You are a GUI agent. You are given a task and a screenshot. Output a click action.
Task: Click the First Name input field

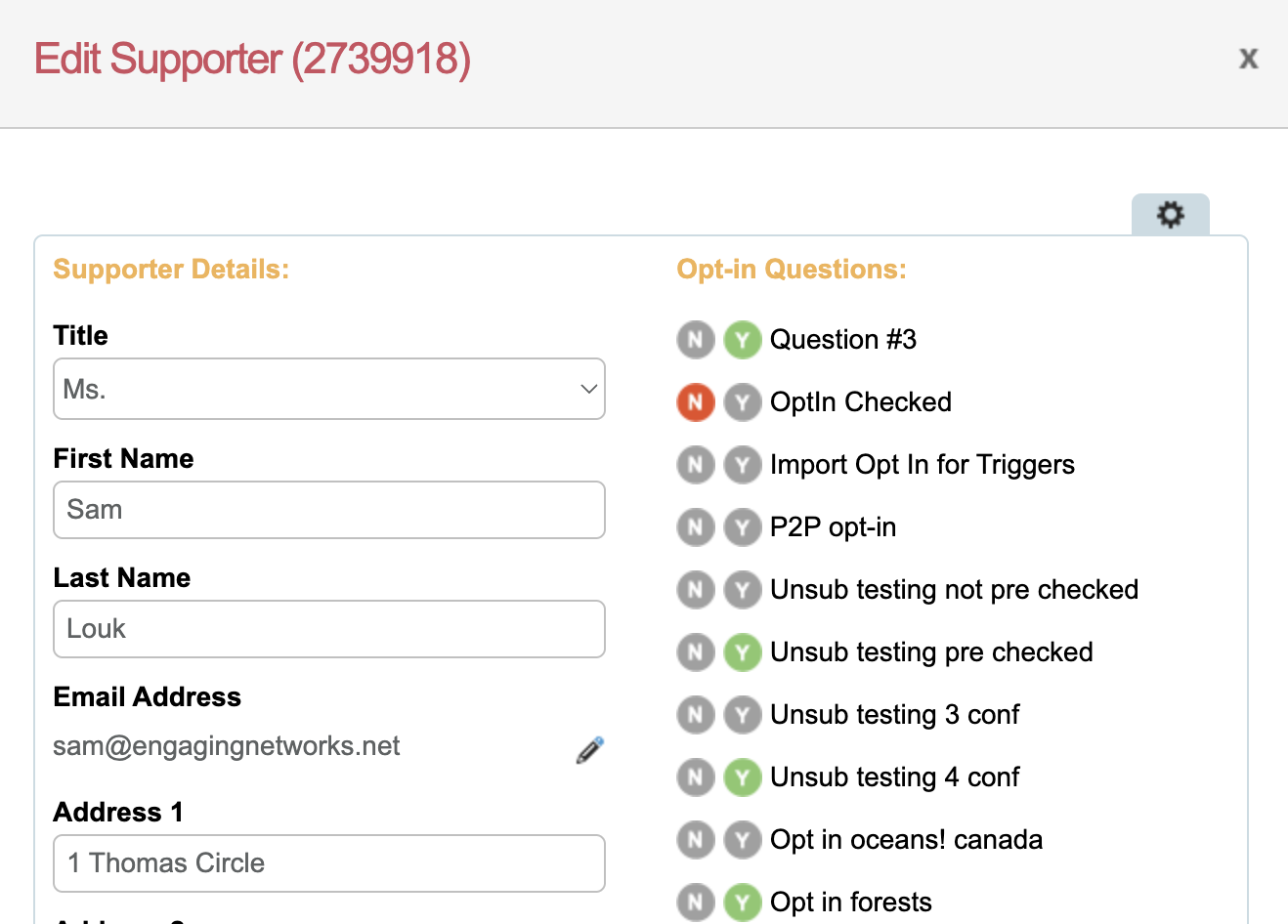point(329,510)
